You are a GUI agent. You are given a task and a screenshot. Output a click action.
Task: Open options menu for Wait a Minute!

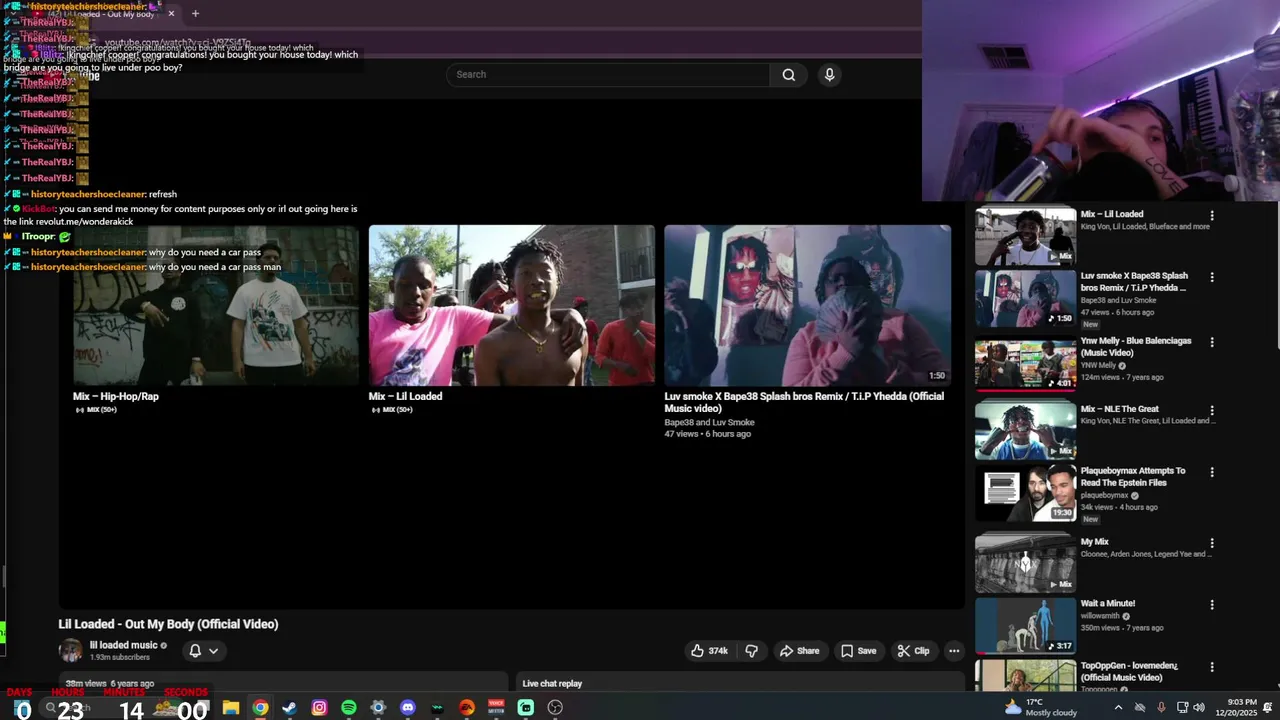(x=1212, y=605)
